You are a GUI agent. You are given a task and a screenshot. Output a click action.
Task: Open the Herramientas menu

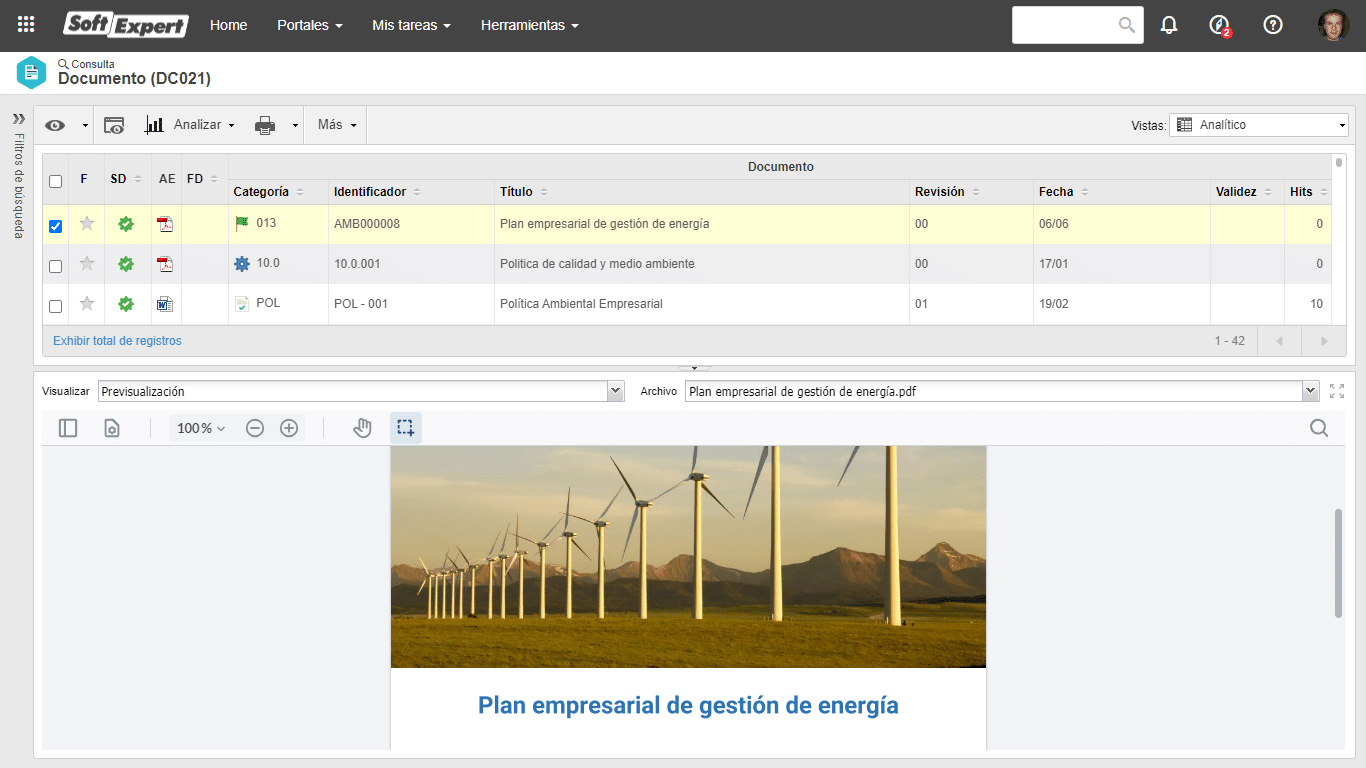point(530,25)
